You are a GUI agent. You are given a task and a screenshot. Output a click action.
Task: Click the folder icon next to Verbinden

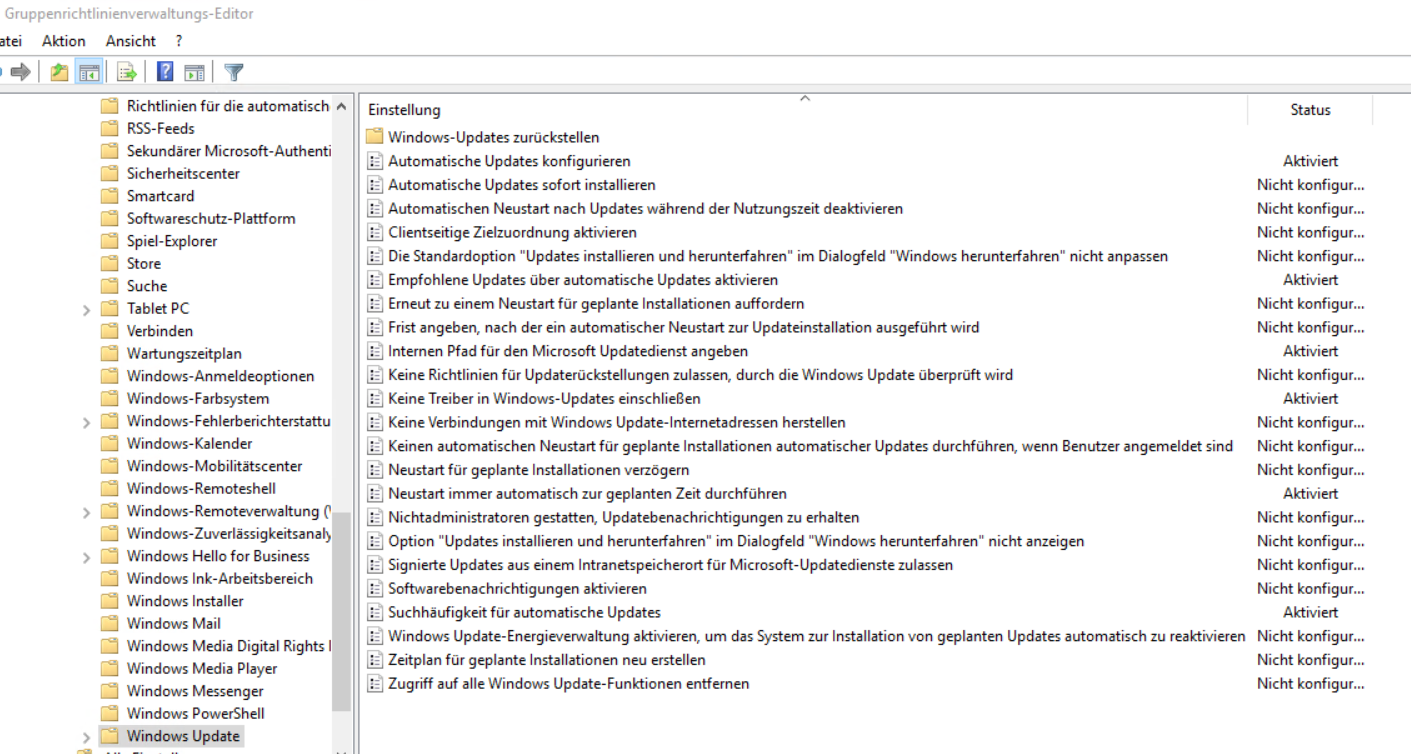point(110,331)
